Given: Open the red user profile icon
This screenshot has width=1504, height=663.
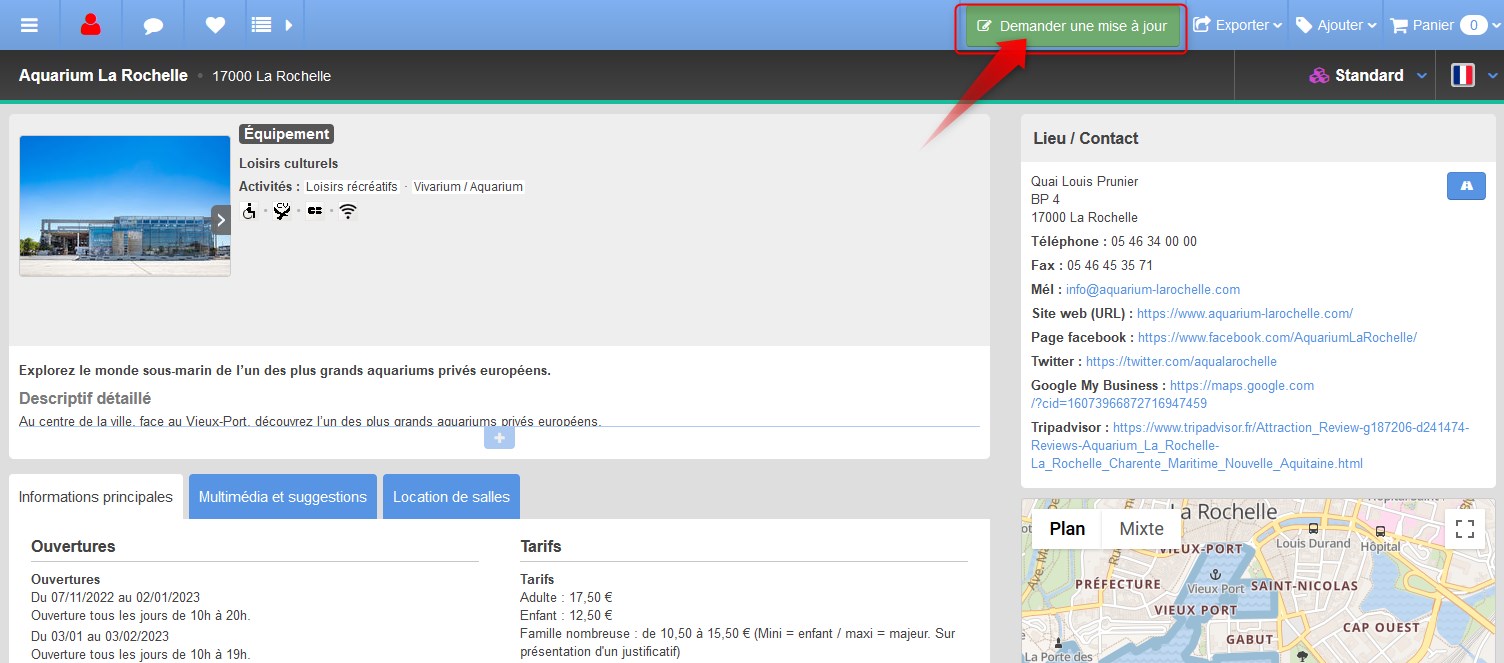Looking at the screenshot, I should (91, 25).
